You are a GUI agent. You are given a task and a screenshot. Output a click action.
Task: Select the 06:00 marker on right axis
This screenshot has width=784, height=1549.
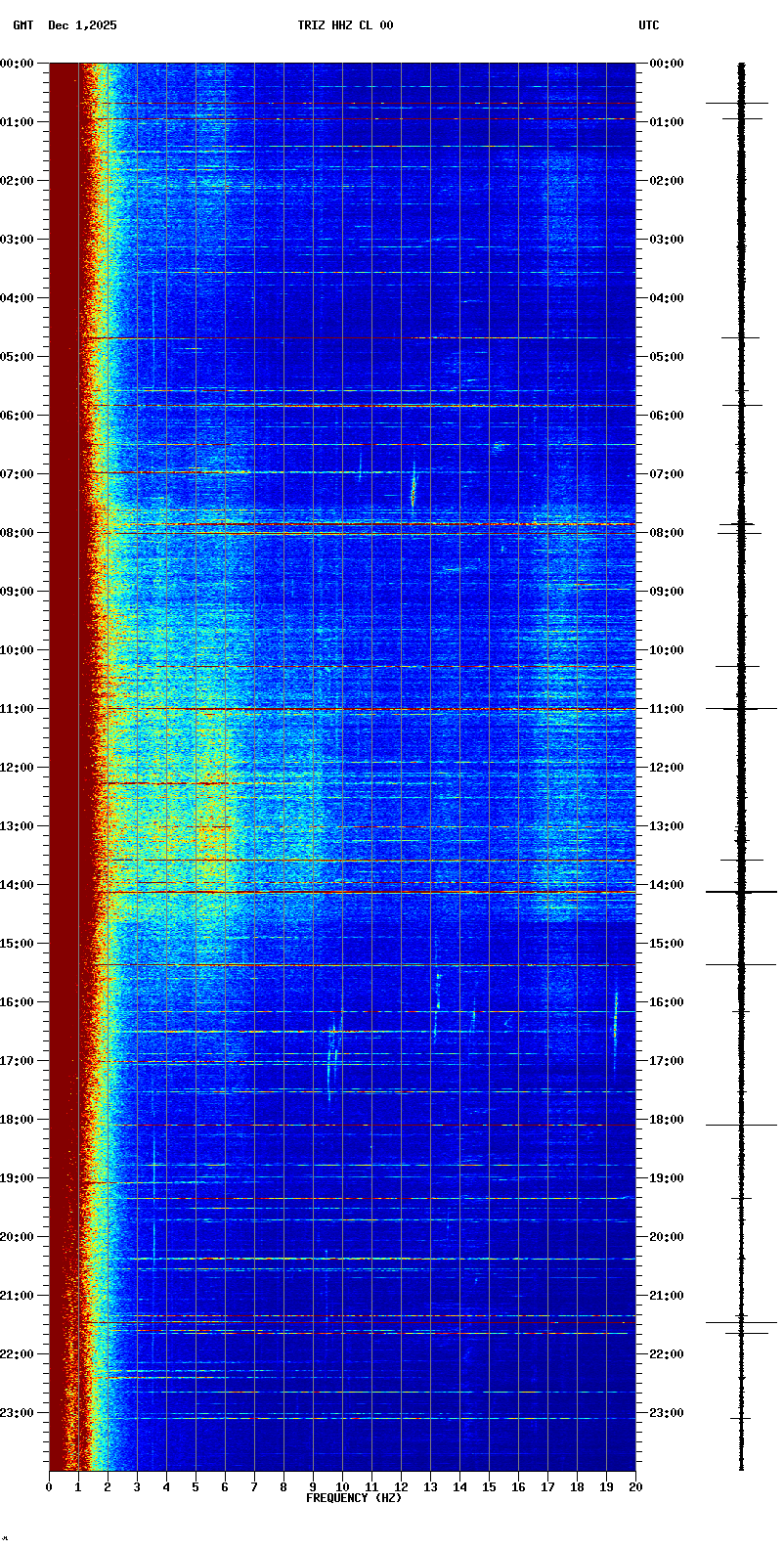click(666, 416)
